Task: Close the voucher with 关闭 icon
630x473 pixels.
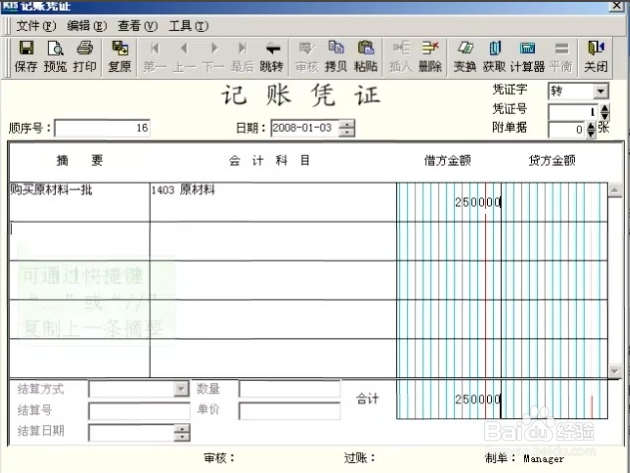Action: [x=595, y=57]
